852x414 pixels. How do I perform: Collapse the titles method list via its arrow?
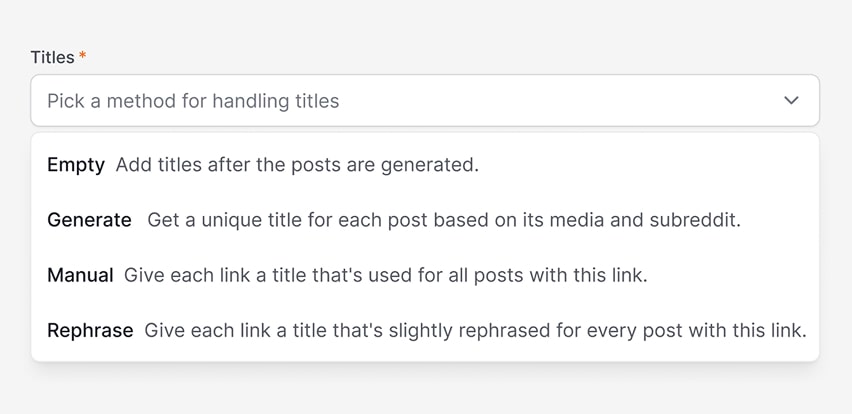coord(791,101)
